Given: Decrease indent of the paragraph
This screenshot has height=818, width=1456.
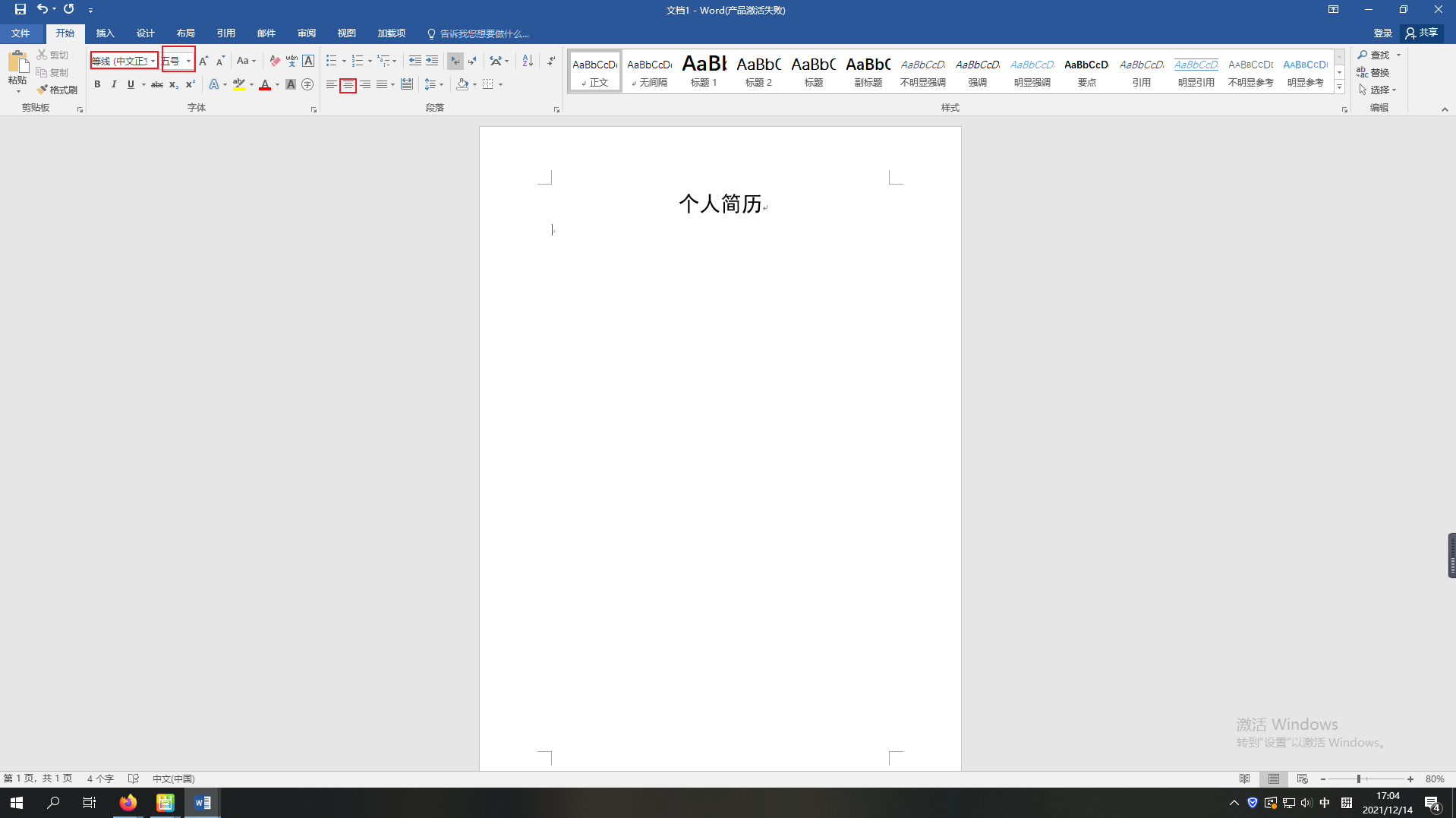Looking at the screenshot, I should [415, 61].
